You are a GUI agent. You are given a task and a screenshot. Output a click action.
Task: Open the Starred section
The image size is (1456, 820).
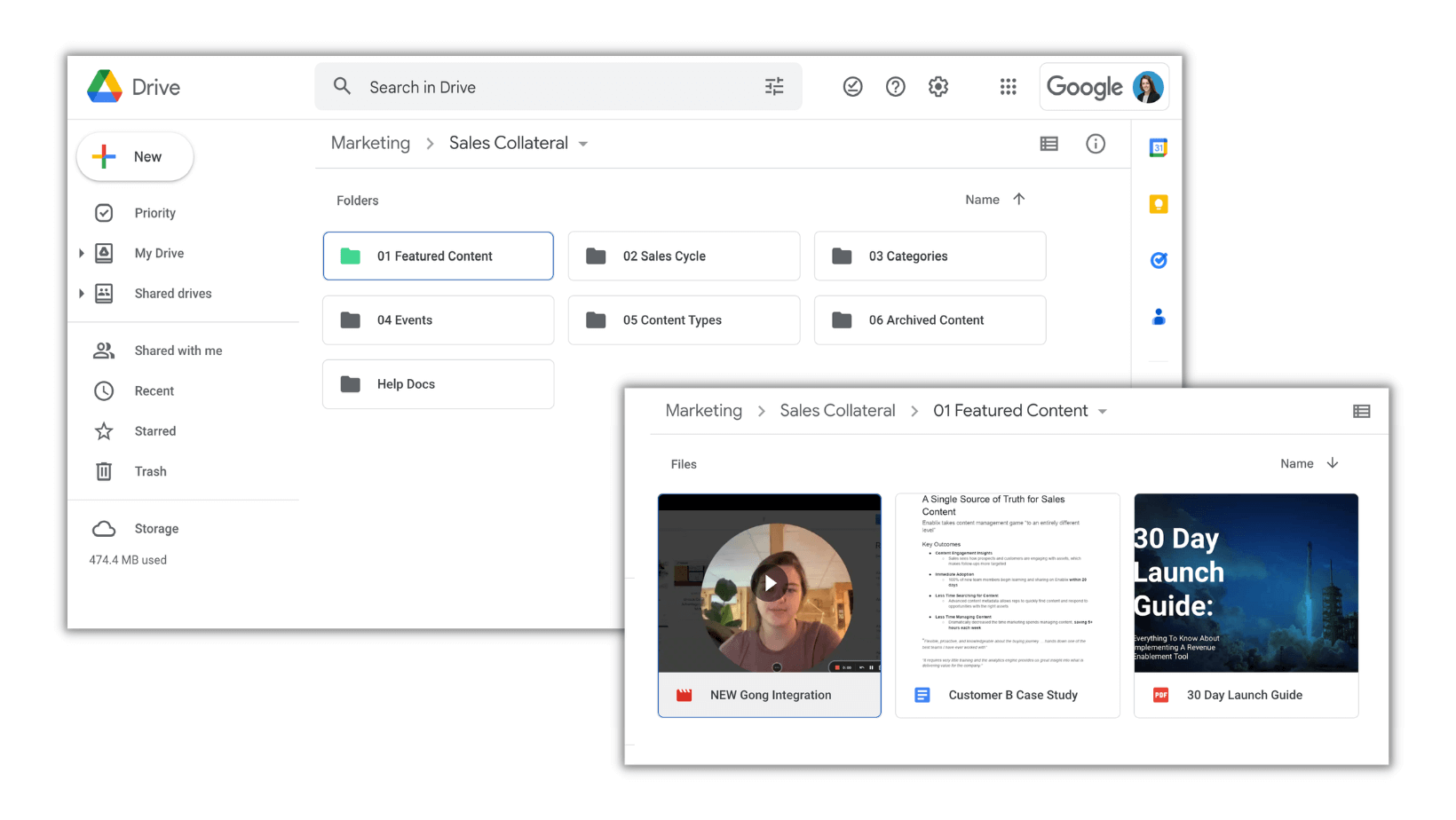click(154, 431)
